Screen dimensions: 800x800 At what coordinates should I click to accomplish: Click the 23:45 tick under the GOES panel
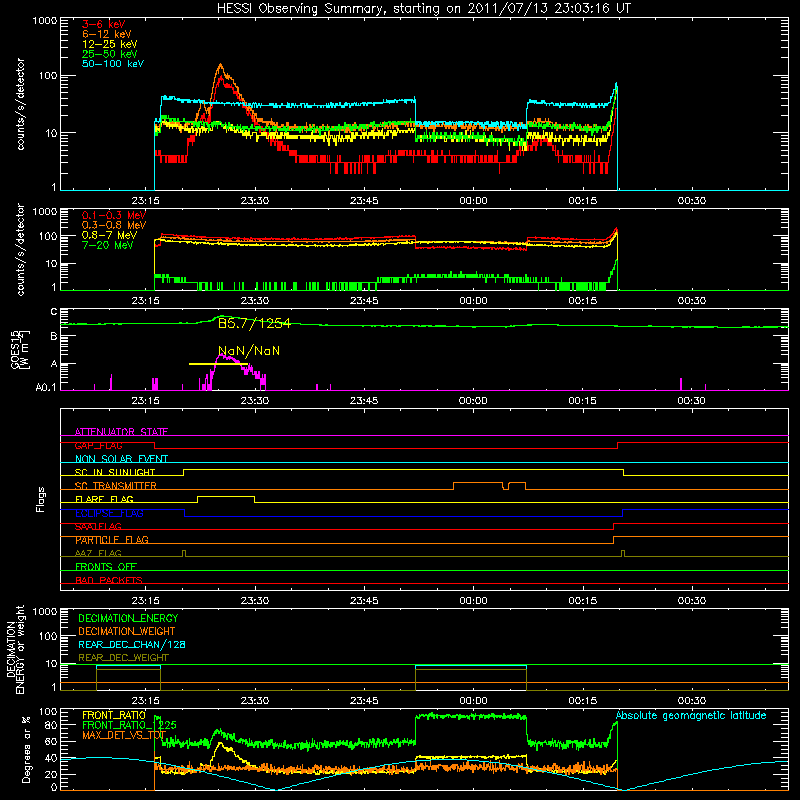click(364, 401)
